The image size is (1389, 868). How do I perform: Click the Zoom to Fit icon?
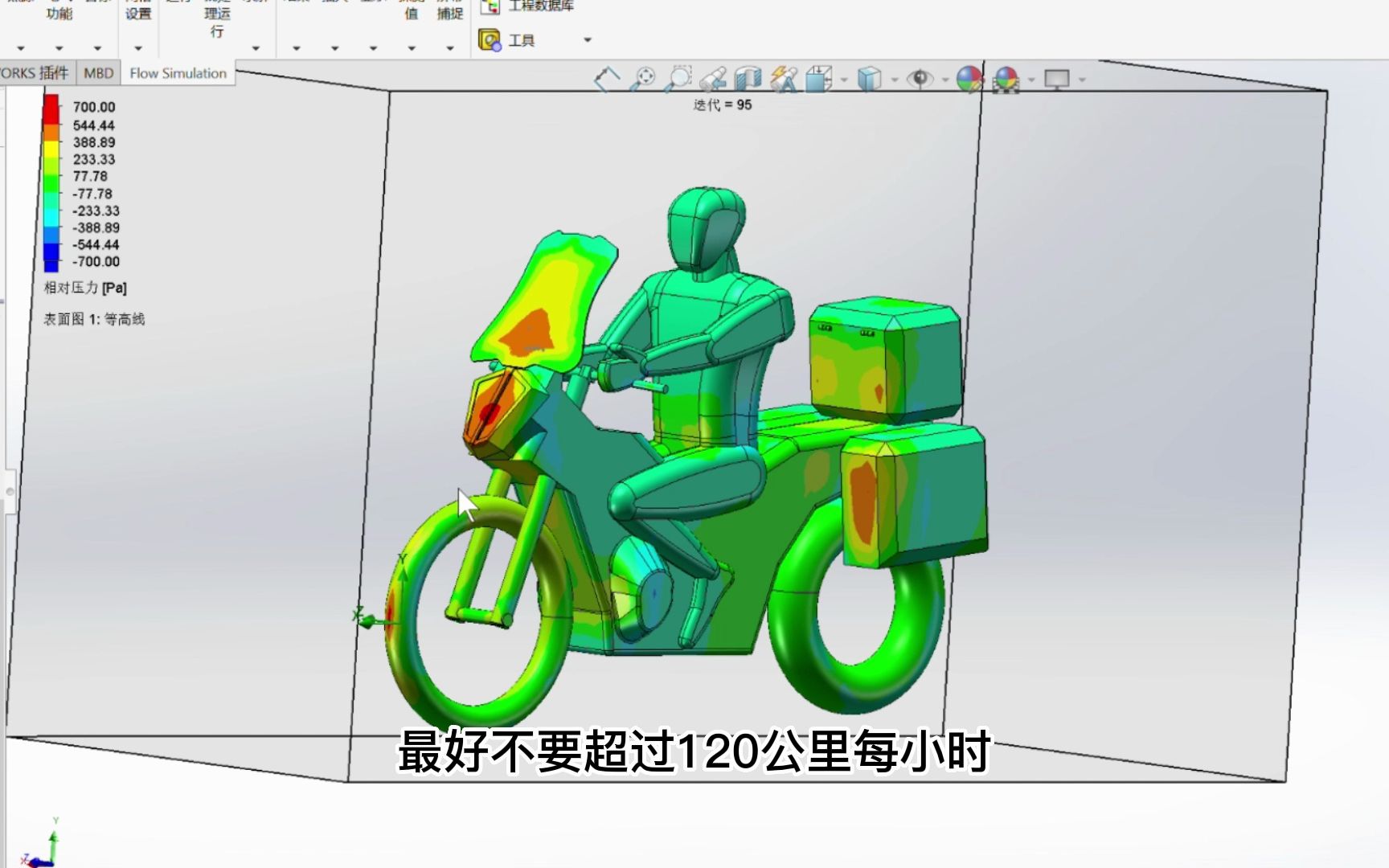pyautogui.click(x=643, y=79)
